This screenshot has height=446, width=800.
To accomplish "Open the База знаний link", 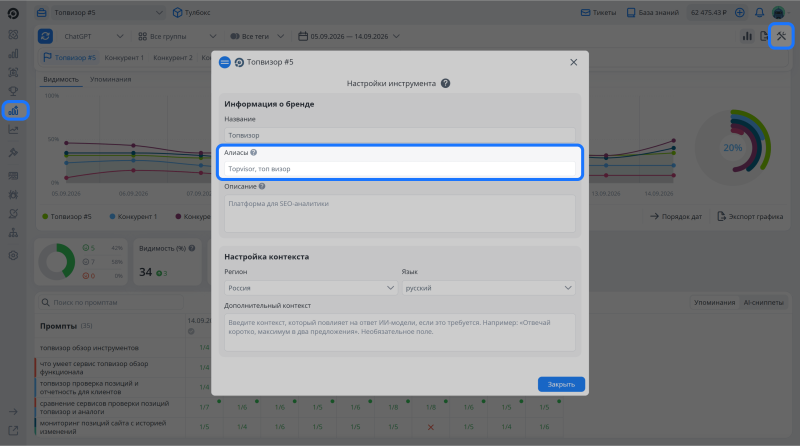I will pyautogui.click(x=653, y=13).
